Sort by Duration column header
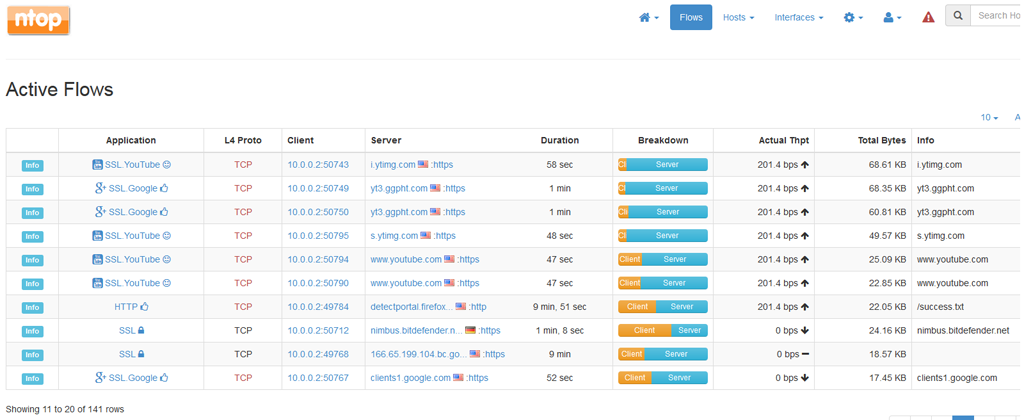1024x420 pixels. coord(560,140)
